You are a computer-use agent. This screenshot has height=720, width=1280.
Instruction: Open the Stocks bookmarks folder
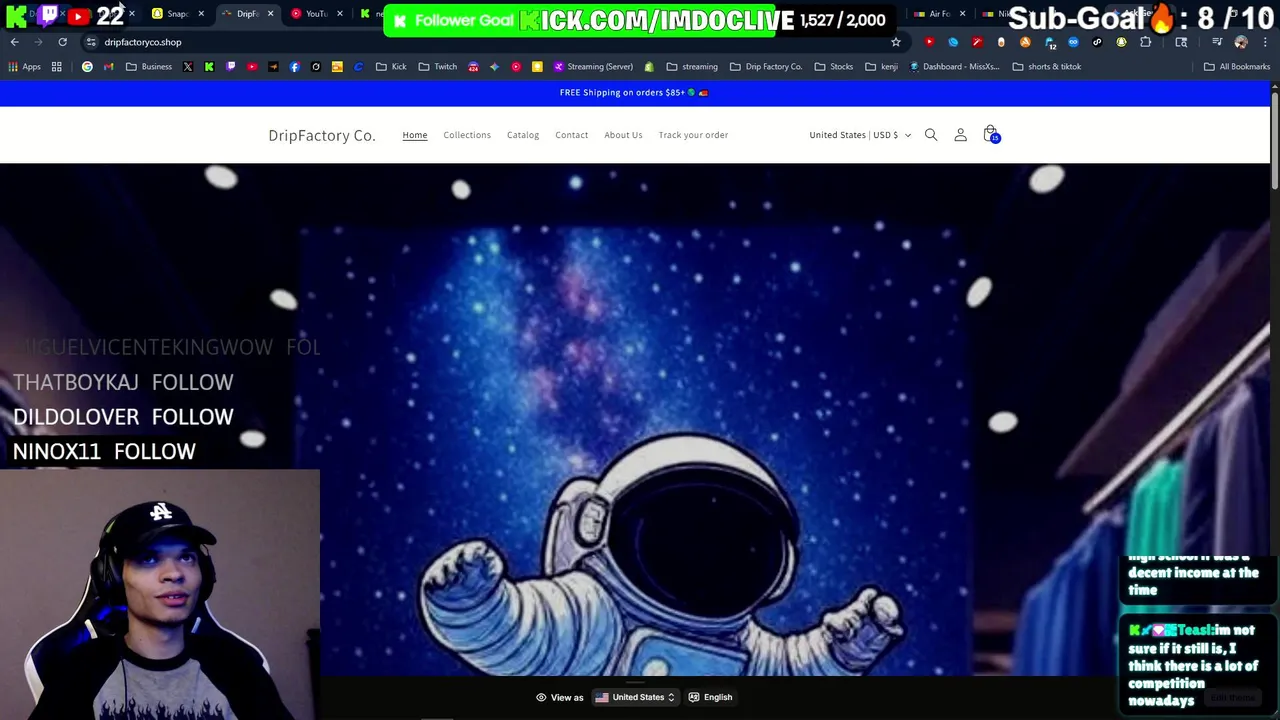point(834,67)
